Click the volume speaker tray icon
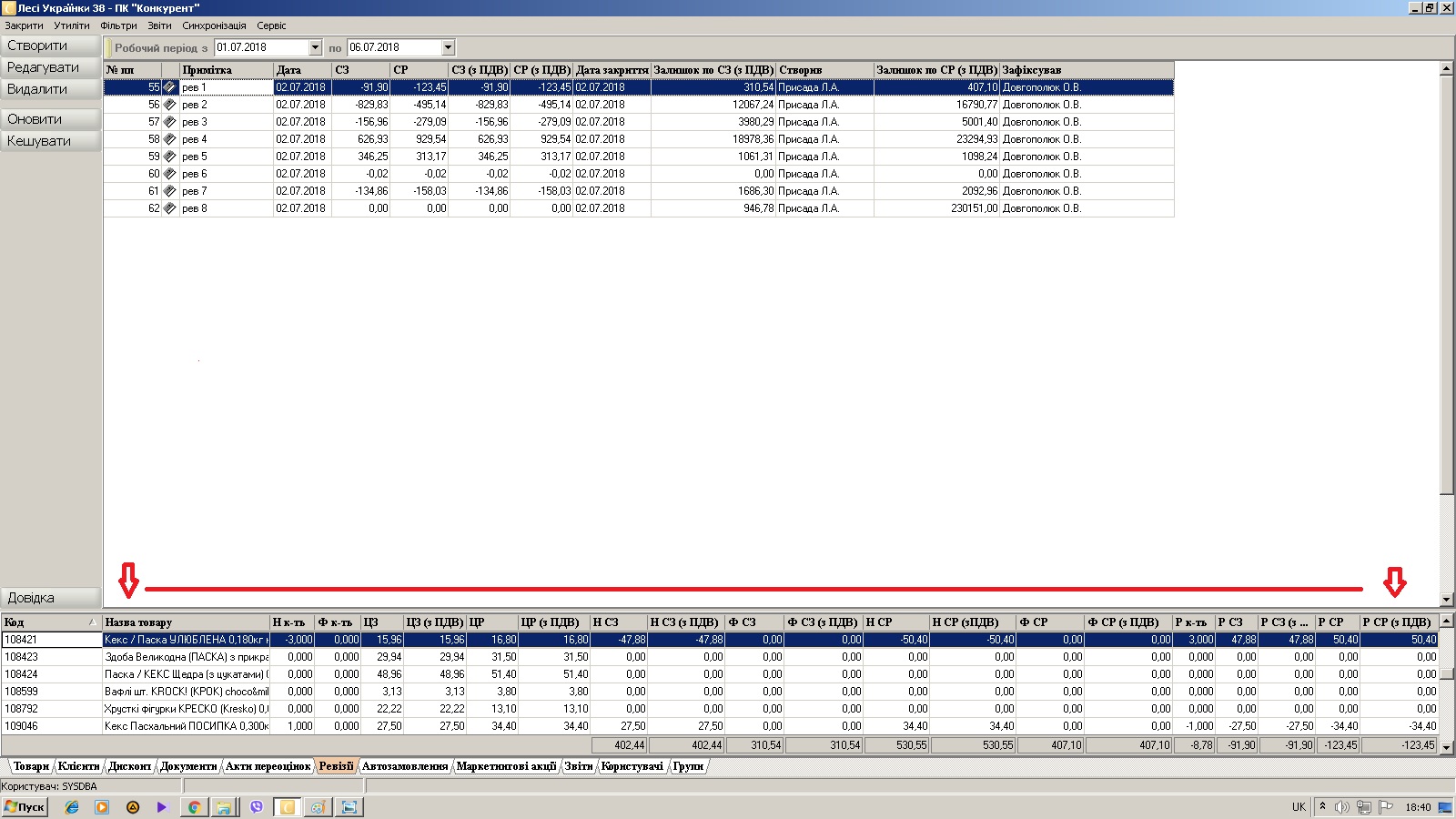The width and height of the screenshot is (1456, 819). (1341, 807)
